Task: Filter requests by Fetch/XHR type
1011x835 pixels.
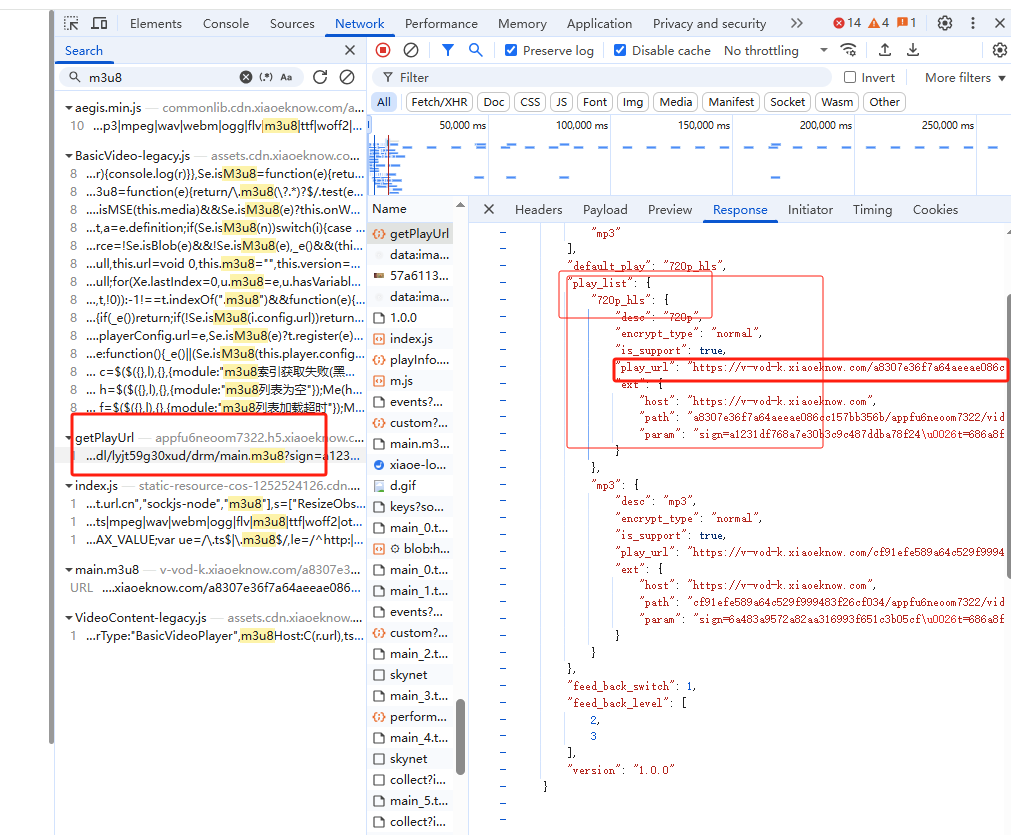Action: pos(439,102)
